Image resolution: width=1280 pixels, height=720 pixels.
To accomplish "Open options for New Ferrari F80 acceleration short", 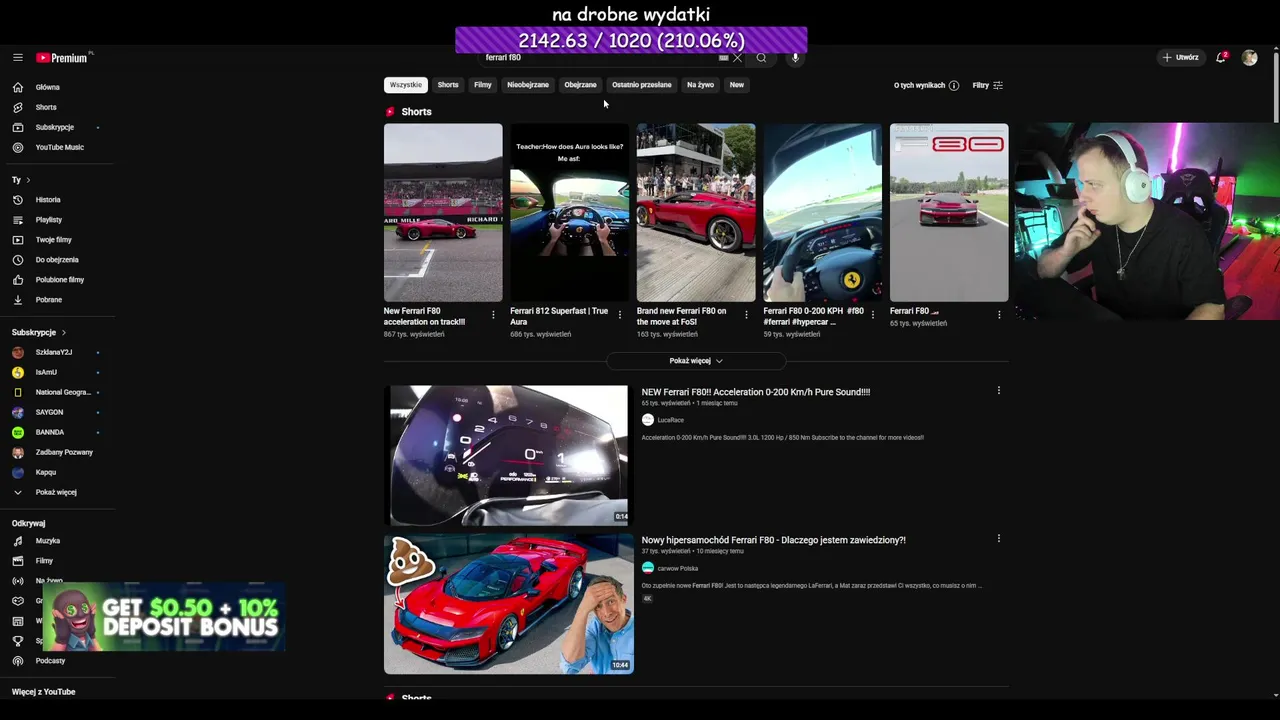I will [x=493, y=315].
